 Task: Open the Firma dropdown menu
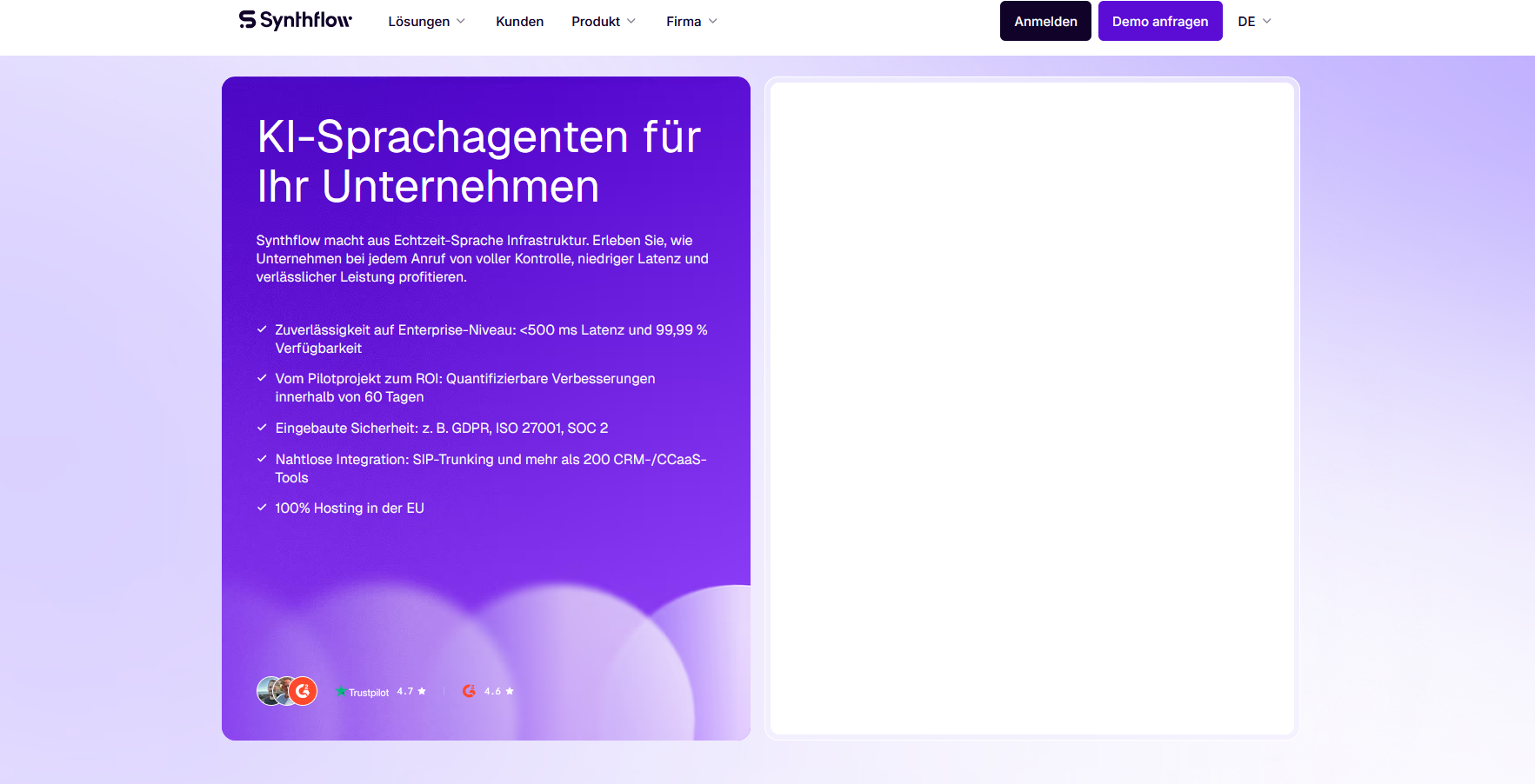(691, 21)
